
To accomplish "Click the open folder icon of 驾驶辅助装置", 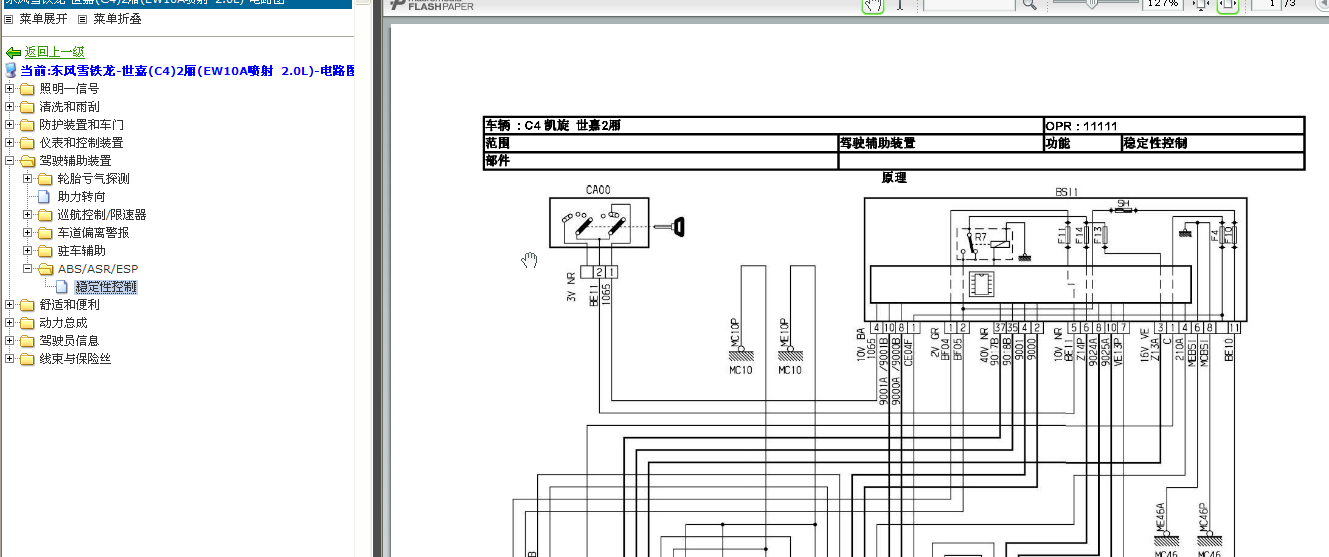I will (x=28, y=161).
